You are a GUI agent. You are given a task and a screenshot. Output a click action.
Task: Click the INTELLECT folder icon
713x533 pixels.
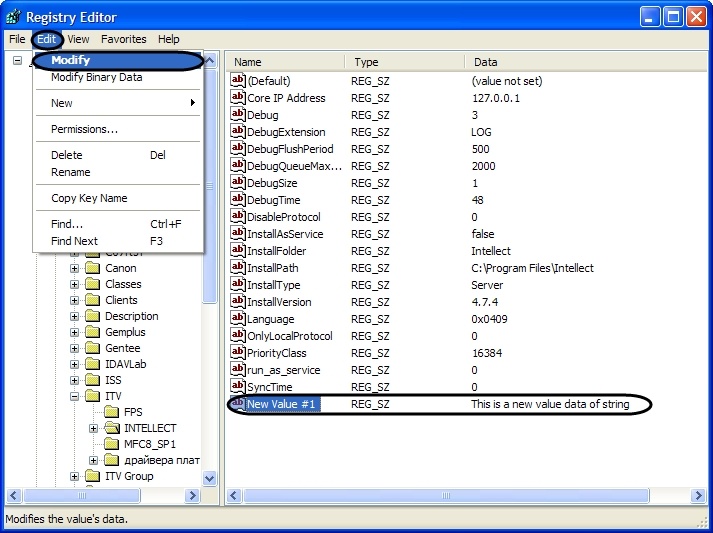click(x=111, y=428)
